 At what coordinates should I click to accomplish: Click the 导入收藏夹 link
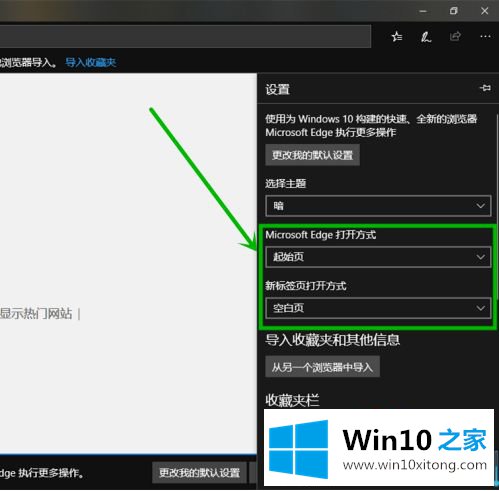coord(91,62)
